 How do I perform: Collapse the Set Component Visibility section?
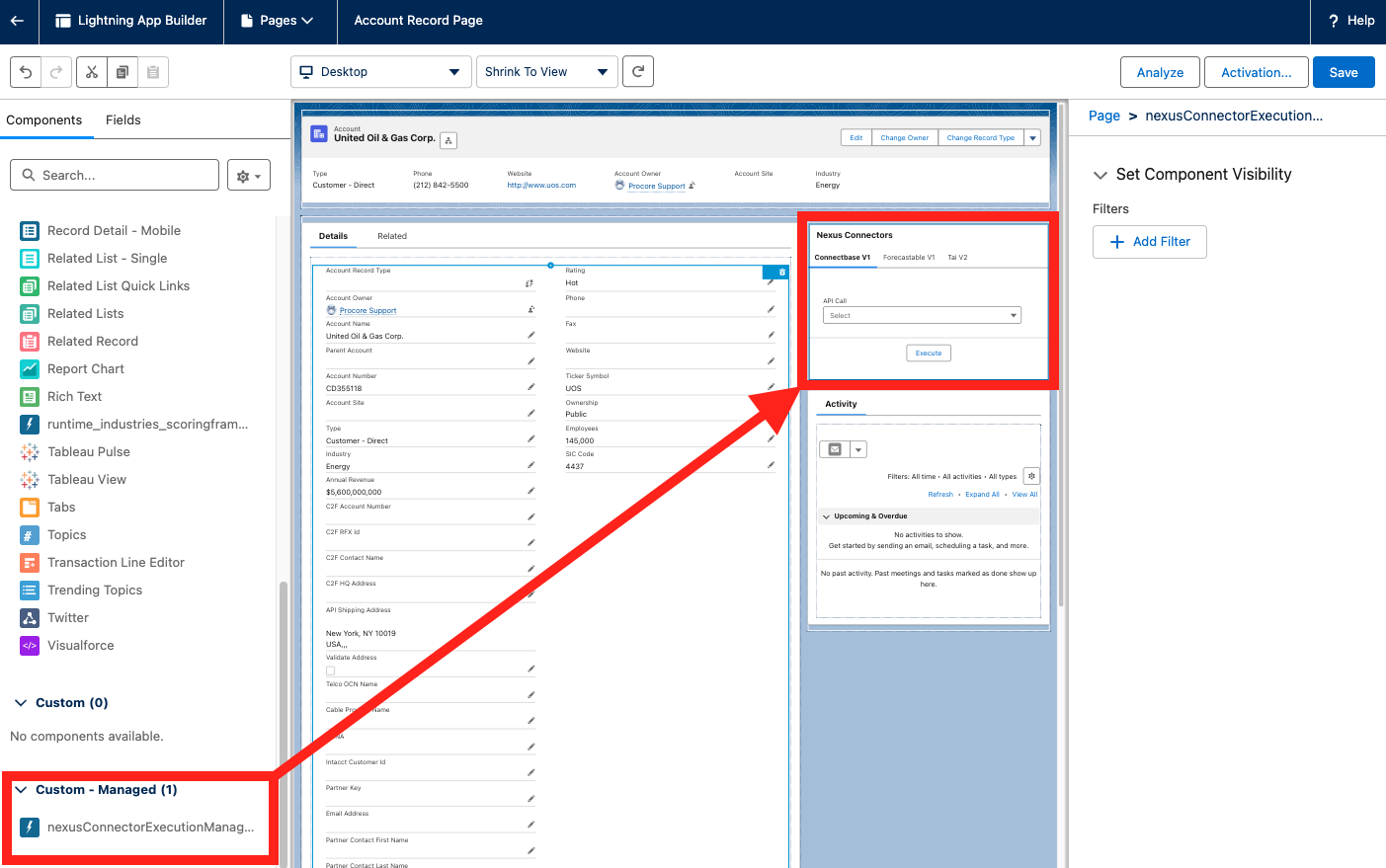point(1100,175)
